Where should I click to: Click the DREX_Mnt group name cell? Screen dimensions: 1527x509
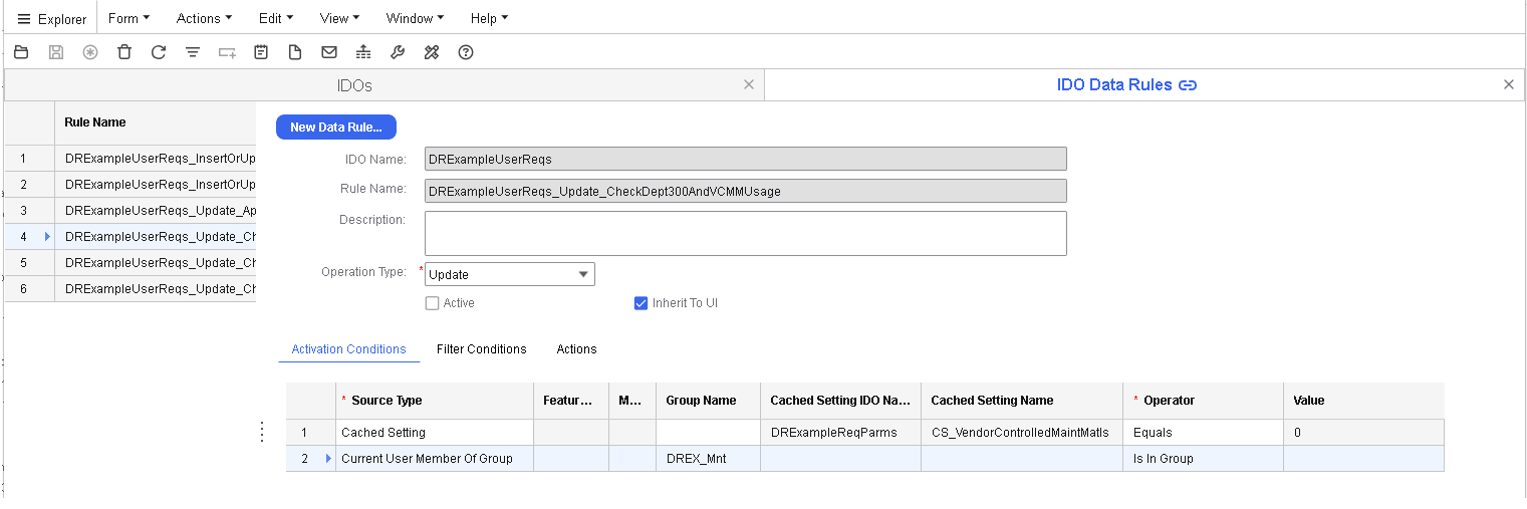coord(708,459)
